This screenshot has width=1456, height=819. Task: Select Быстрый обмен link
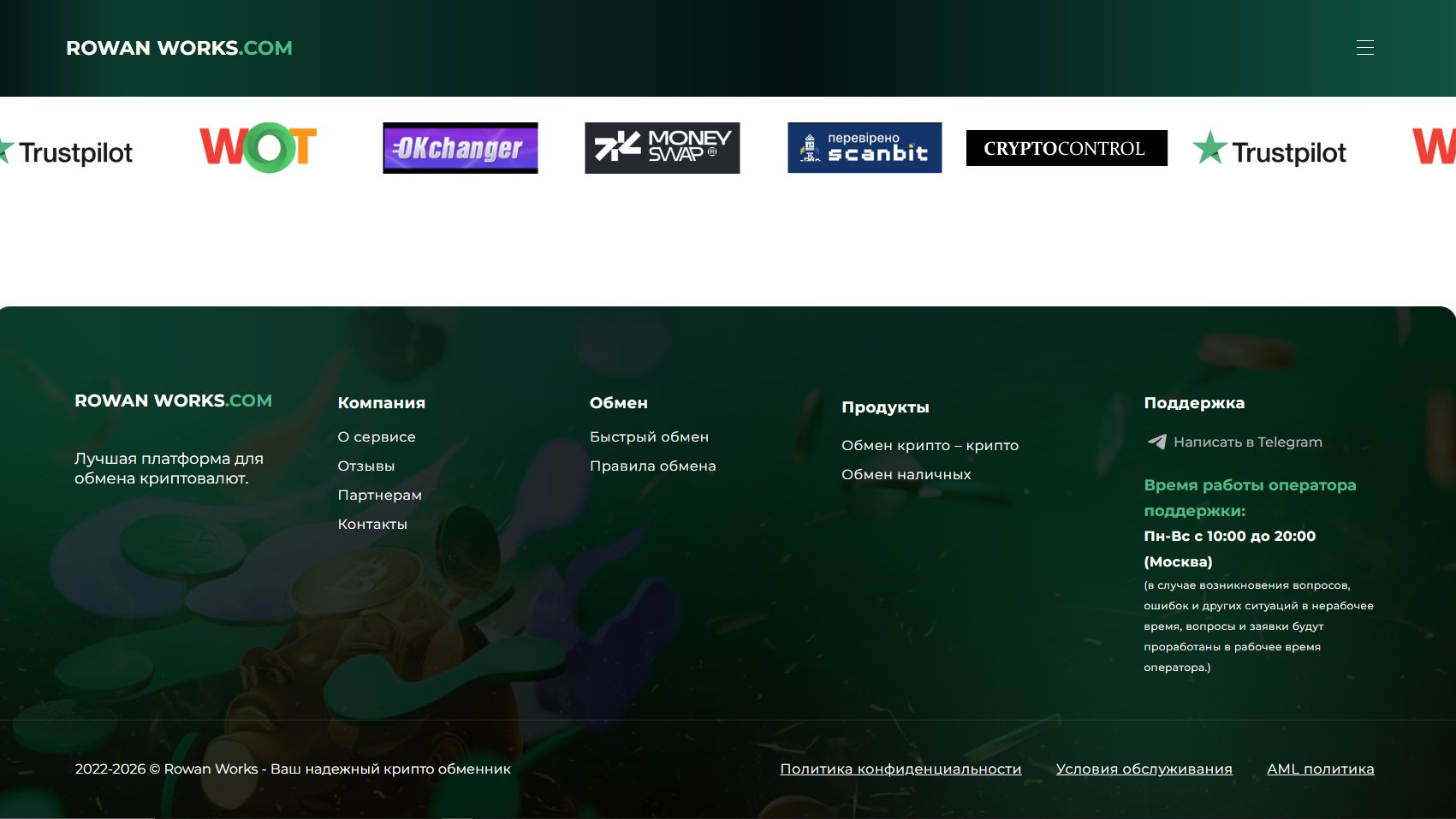click(x=649, y=436)
